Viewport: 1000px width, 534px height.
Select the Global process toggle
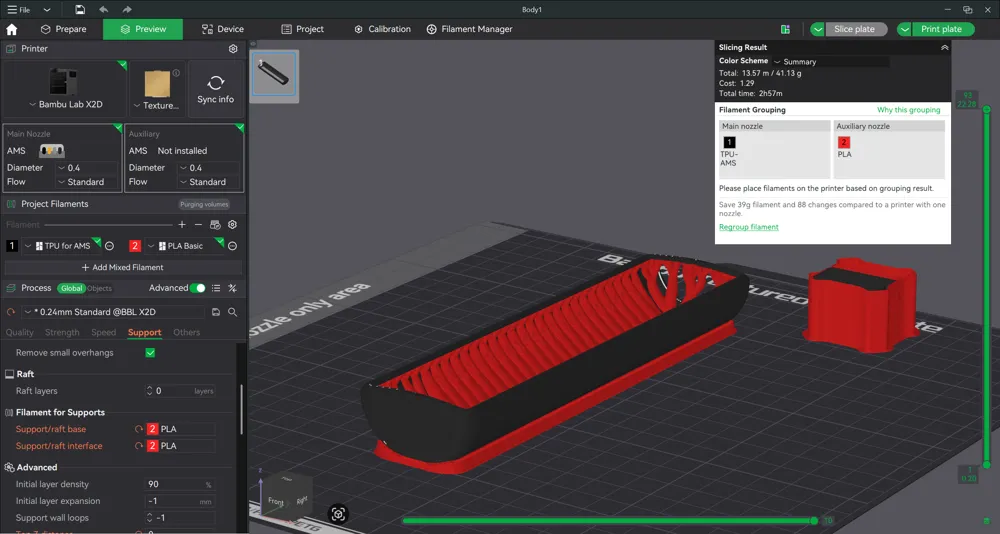coord(71,288)
